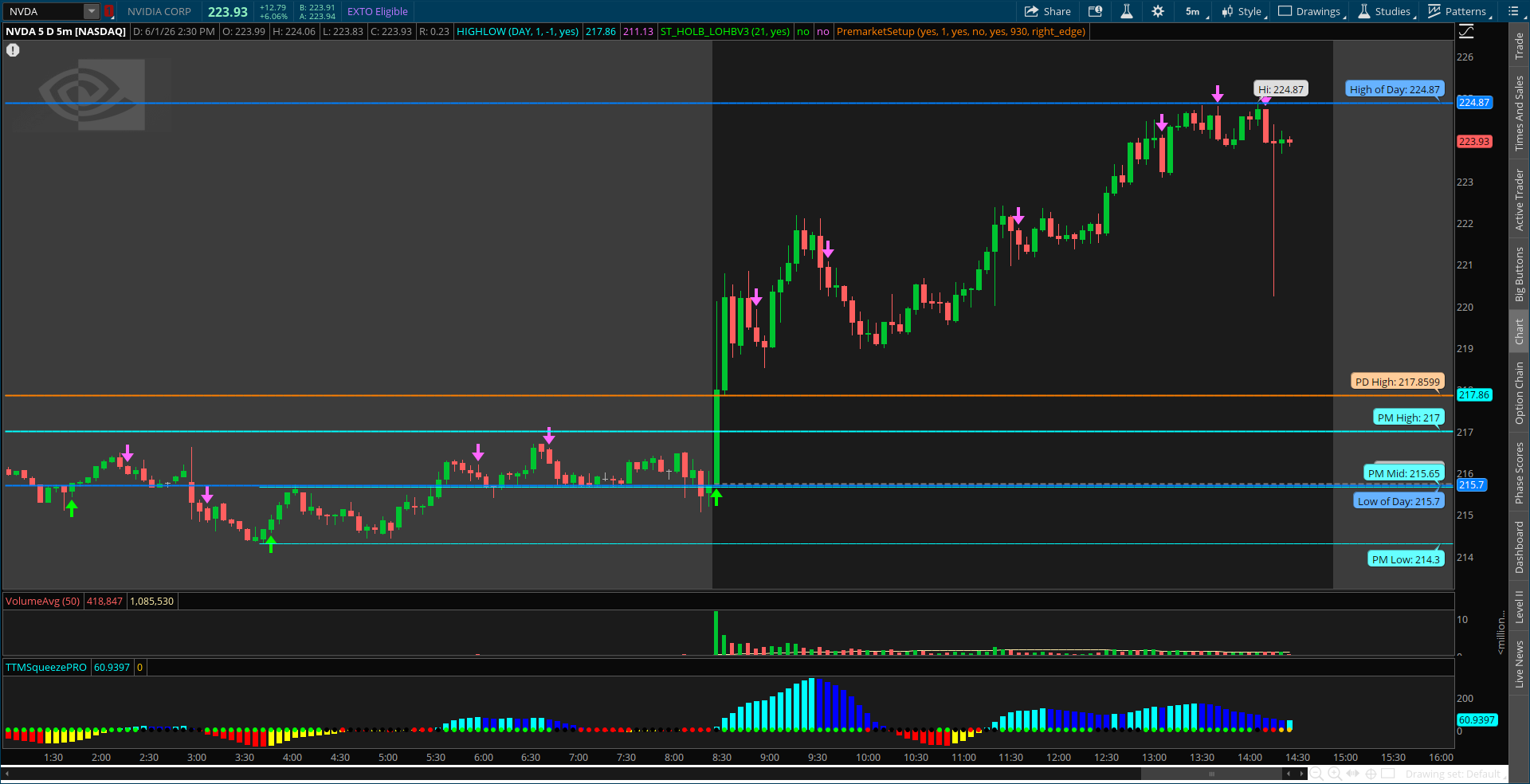Expand the NVDA symbol dropdown arrow
This screenshot has width=1530, height=784.
click(92, 11)
